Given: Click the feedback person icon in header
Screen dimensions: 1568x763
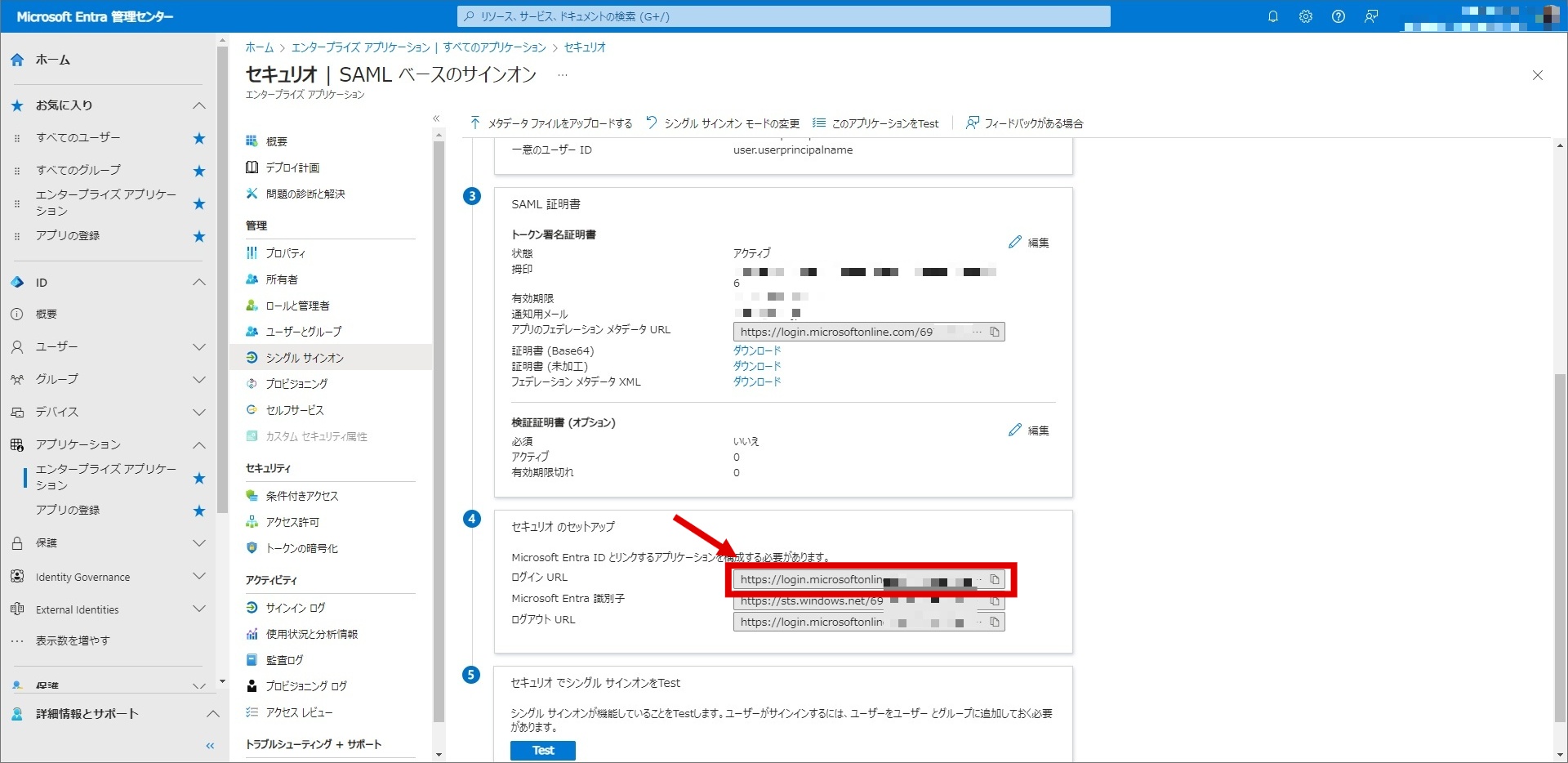Looking at the screenshot, I should (1371, 16).
